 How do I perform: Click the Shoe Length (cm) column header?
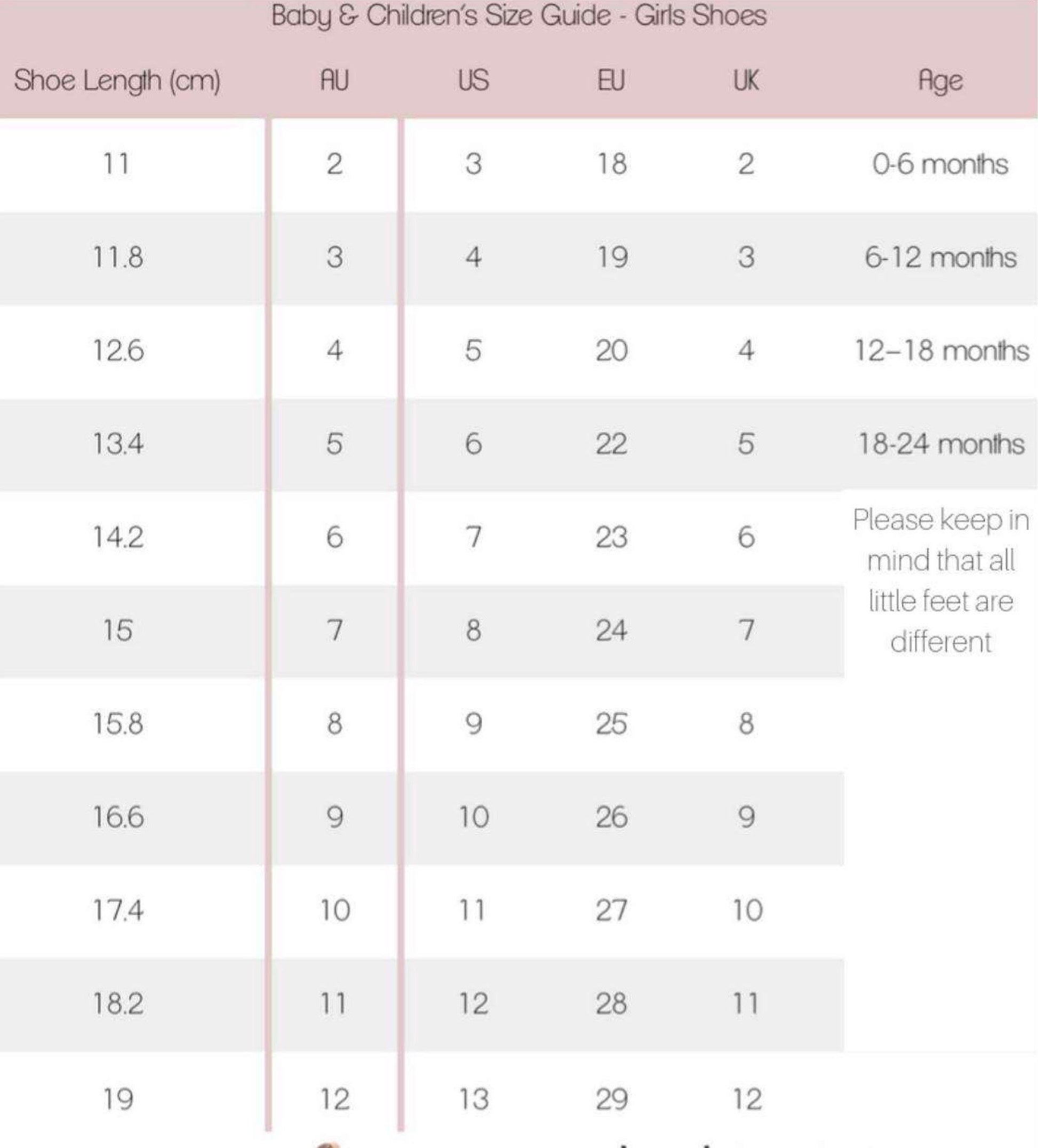pos(117,81)
